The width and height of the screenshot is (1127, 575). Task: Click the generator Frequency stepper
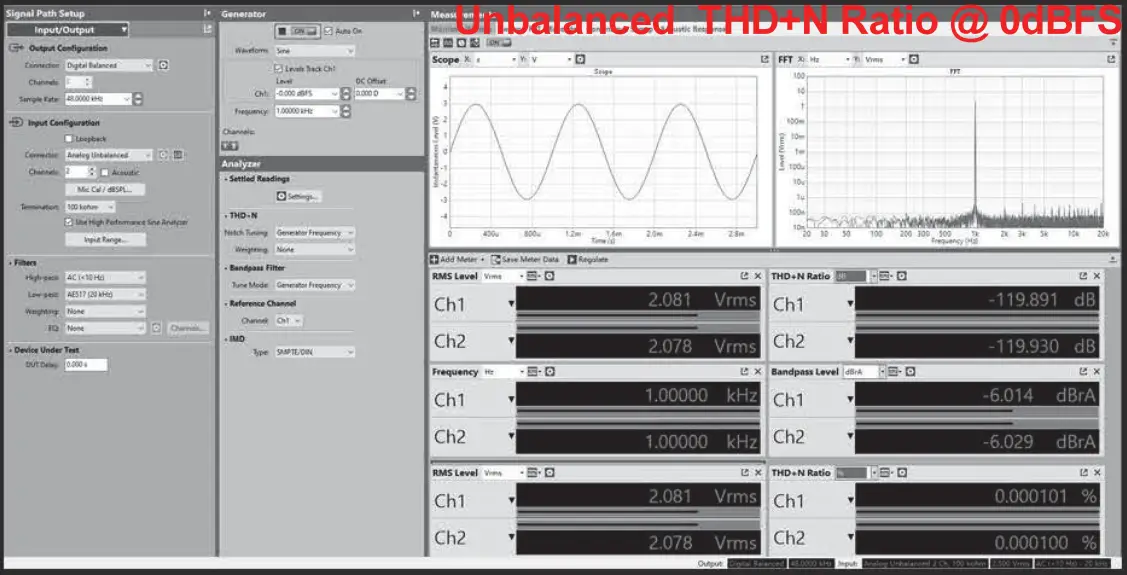tap(346, 111)
